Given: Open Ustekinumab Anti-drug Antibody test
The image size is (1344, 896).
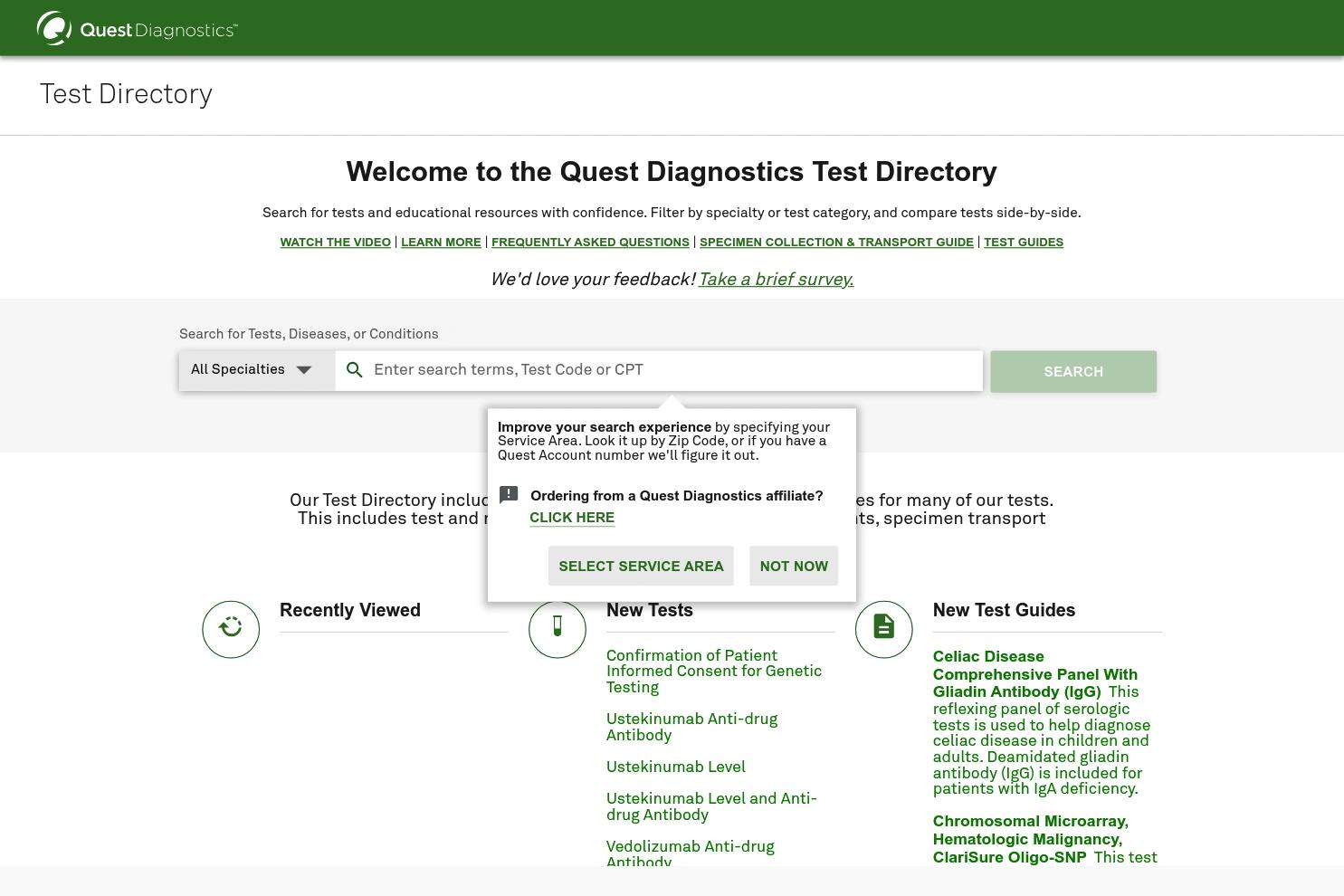Looking at the screenshot, I should [x=692, y=727].
